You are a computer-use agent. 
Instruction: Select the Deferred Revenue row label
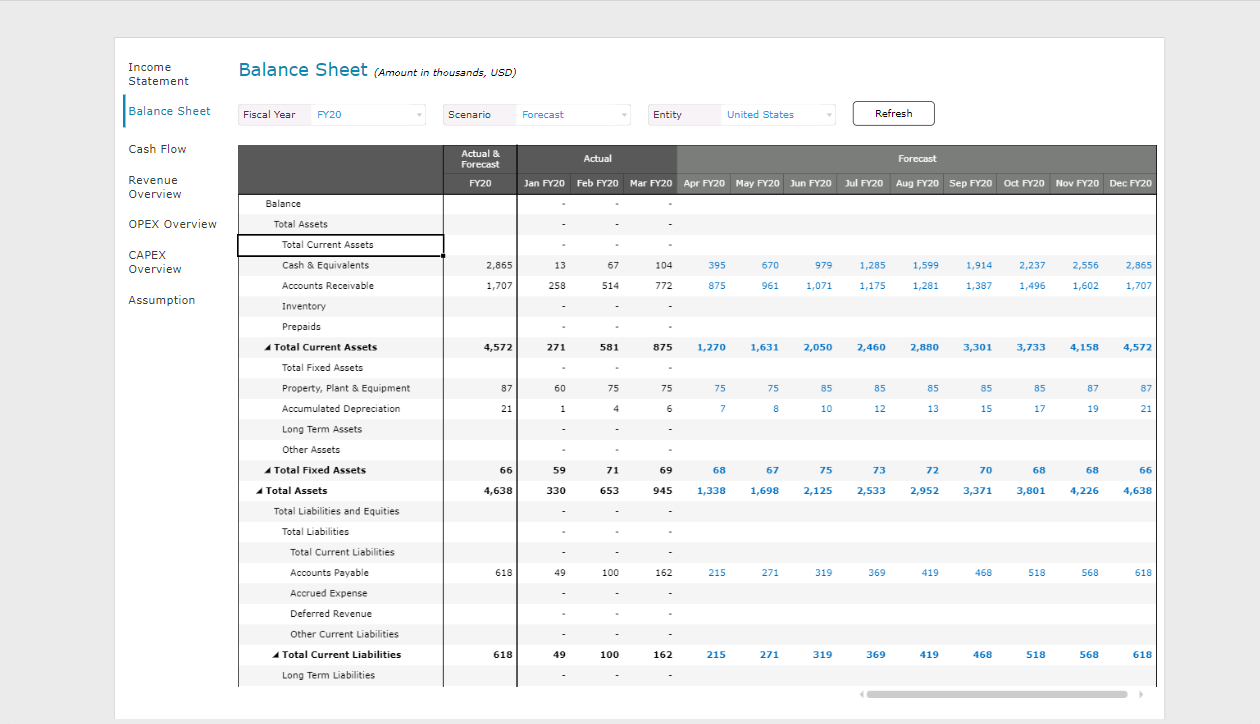(x=331, y=614)
